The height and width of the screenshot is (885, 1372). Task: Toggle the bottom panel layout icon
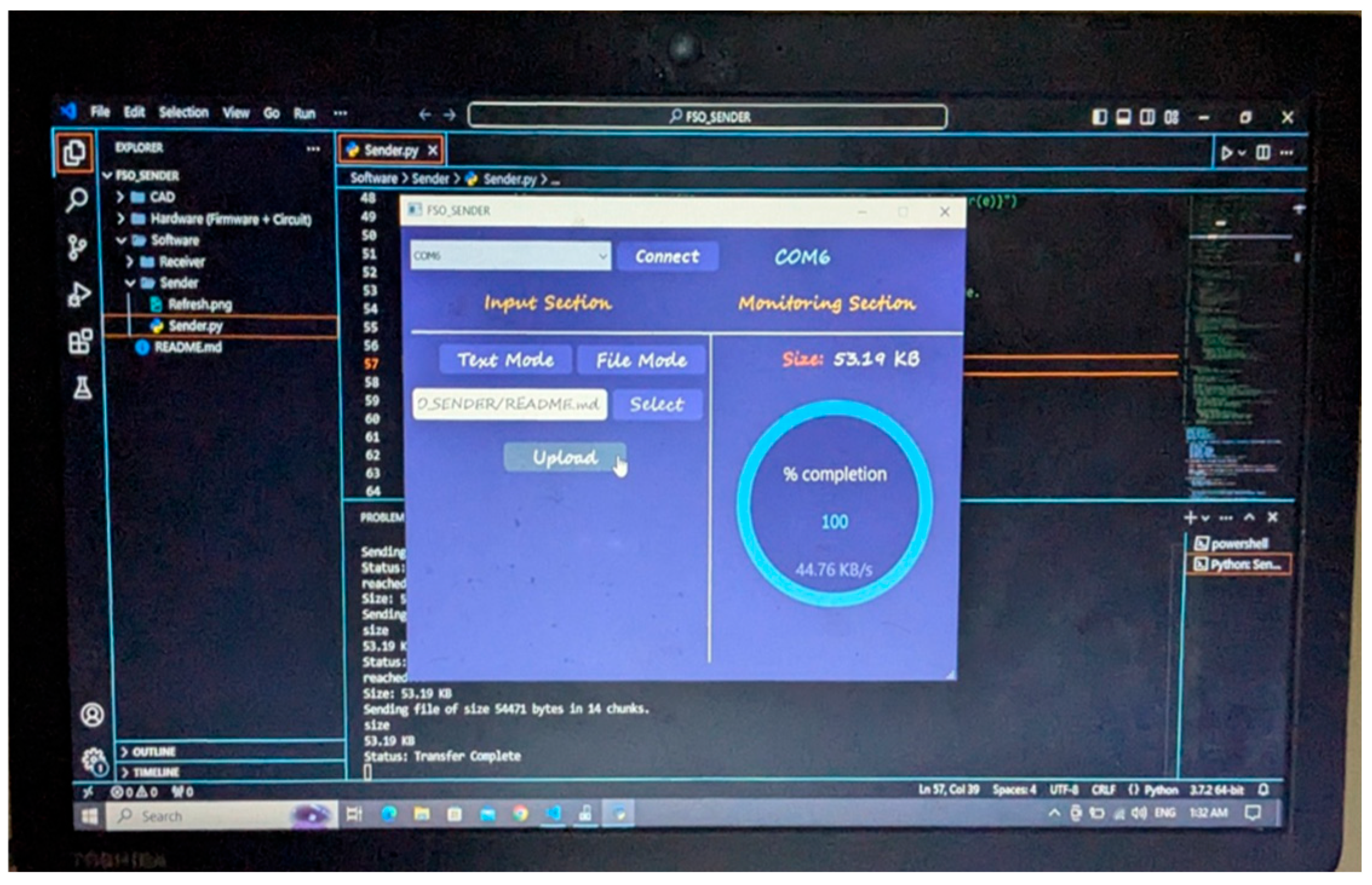[1123, 117]
